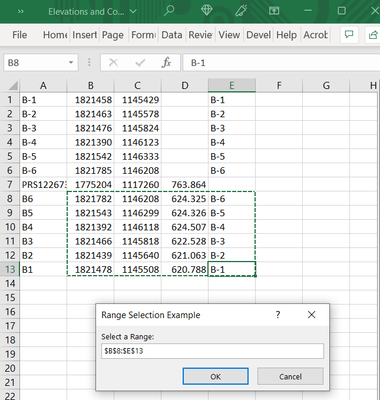Open the Acrobat tab
This screenshot has height=400, width=380.
tap(315, 35)
